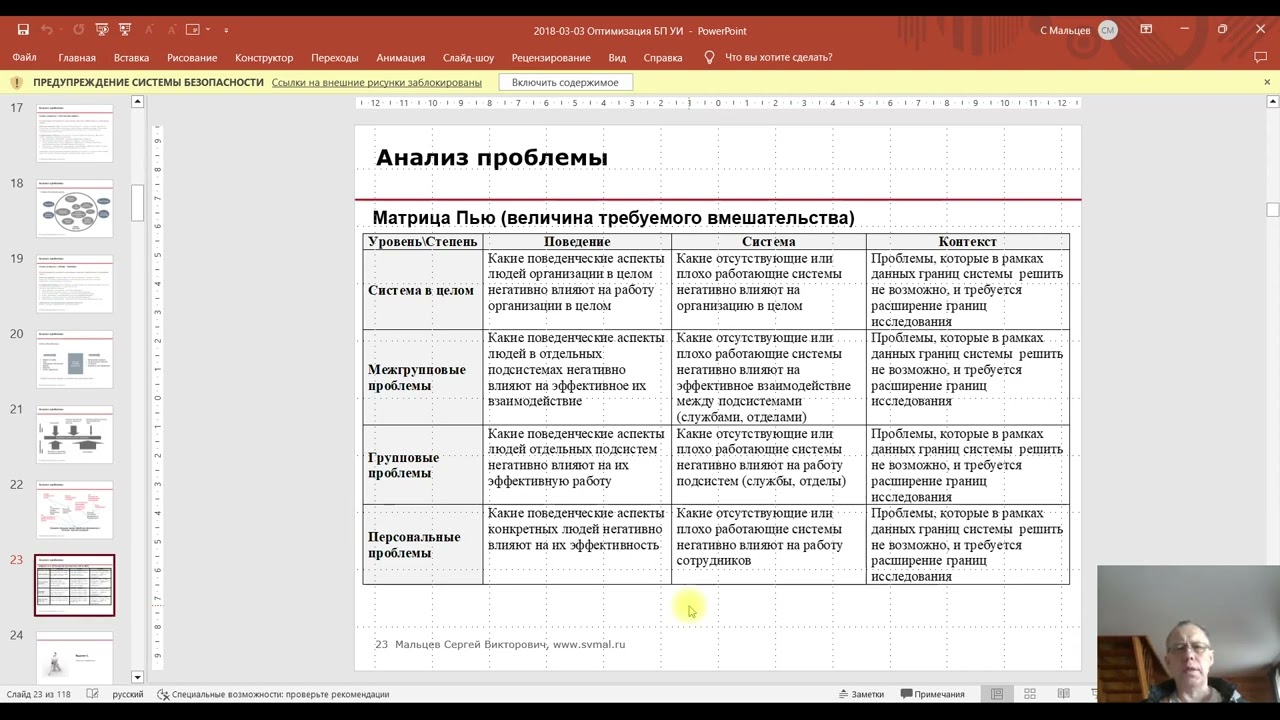Click the main editor scroll up arrow
Screen dimensions: 1280x720
[x=1272, y=102]
